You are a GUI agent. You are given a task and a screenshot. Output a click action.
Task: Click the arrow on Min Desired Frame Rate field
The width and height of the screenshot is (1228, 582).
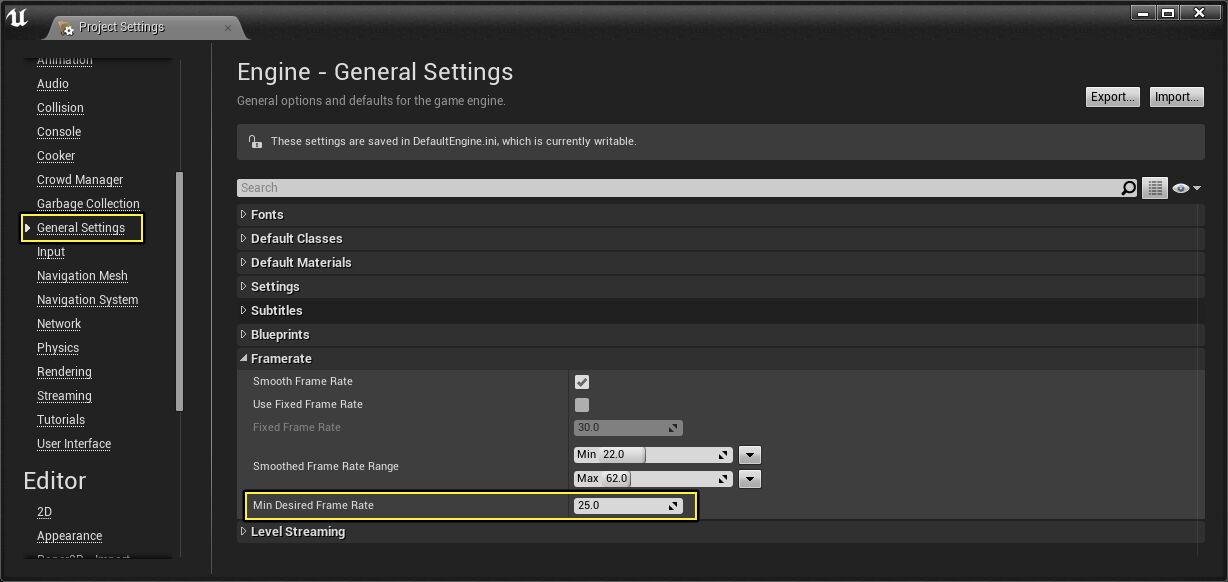tap(673, 506)
